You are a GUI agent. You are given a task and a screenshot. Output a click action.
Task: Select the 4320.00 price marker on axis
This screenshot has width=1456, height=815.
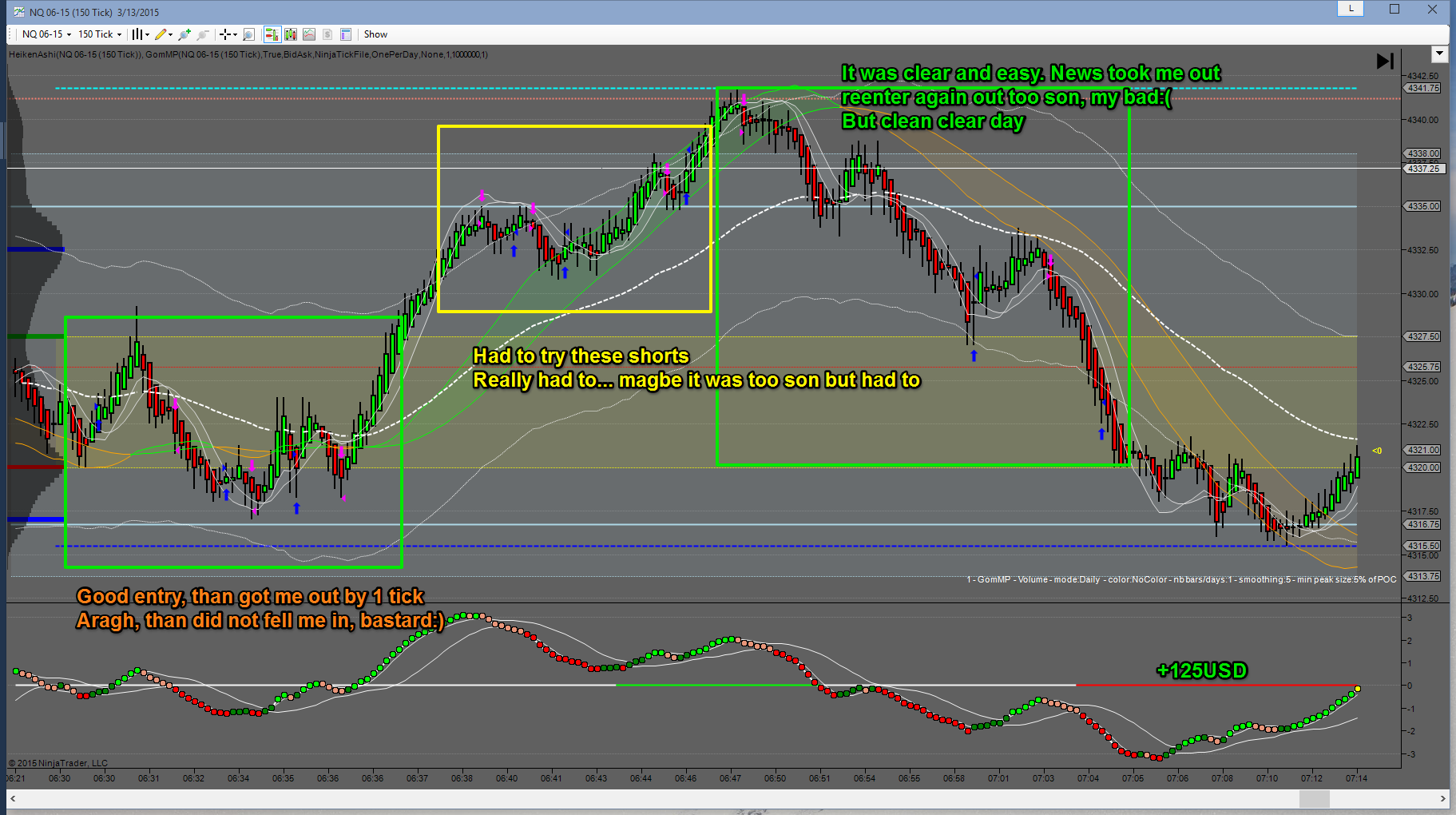(x=1423, y=467)
